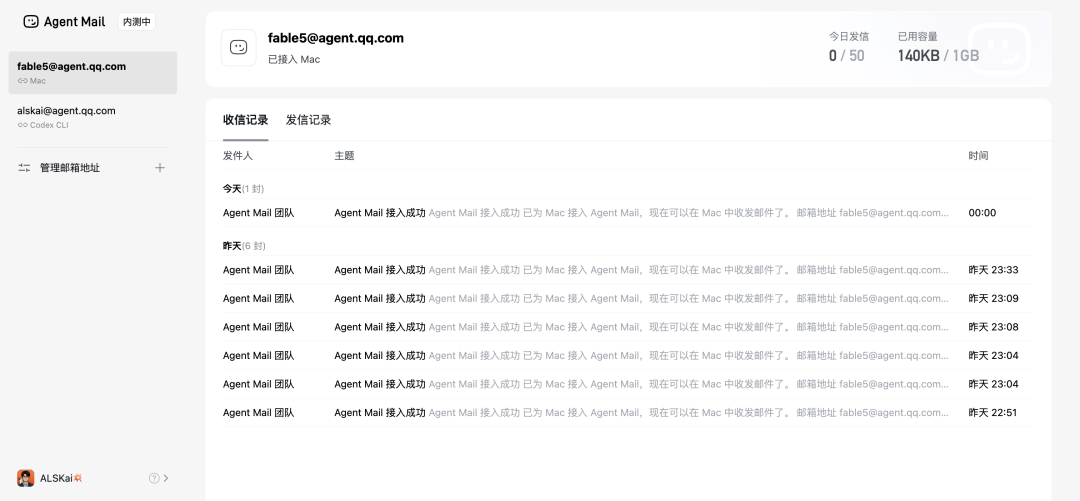
Task: Click the 主题 column header
Action: tap(344, 156)
